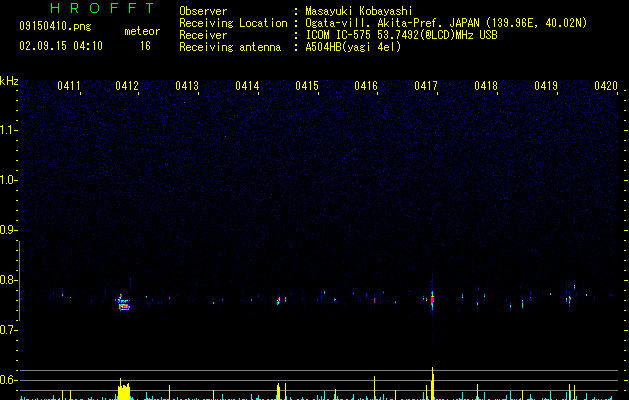The width and height of the screenshot is (629, 400).
Task: Click the 0419 time marker
Action: (546, 86)
